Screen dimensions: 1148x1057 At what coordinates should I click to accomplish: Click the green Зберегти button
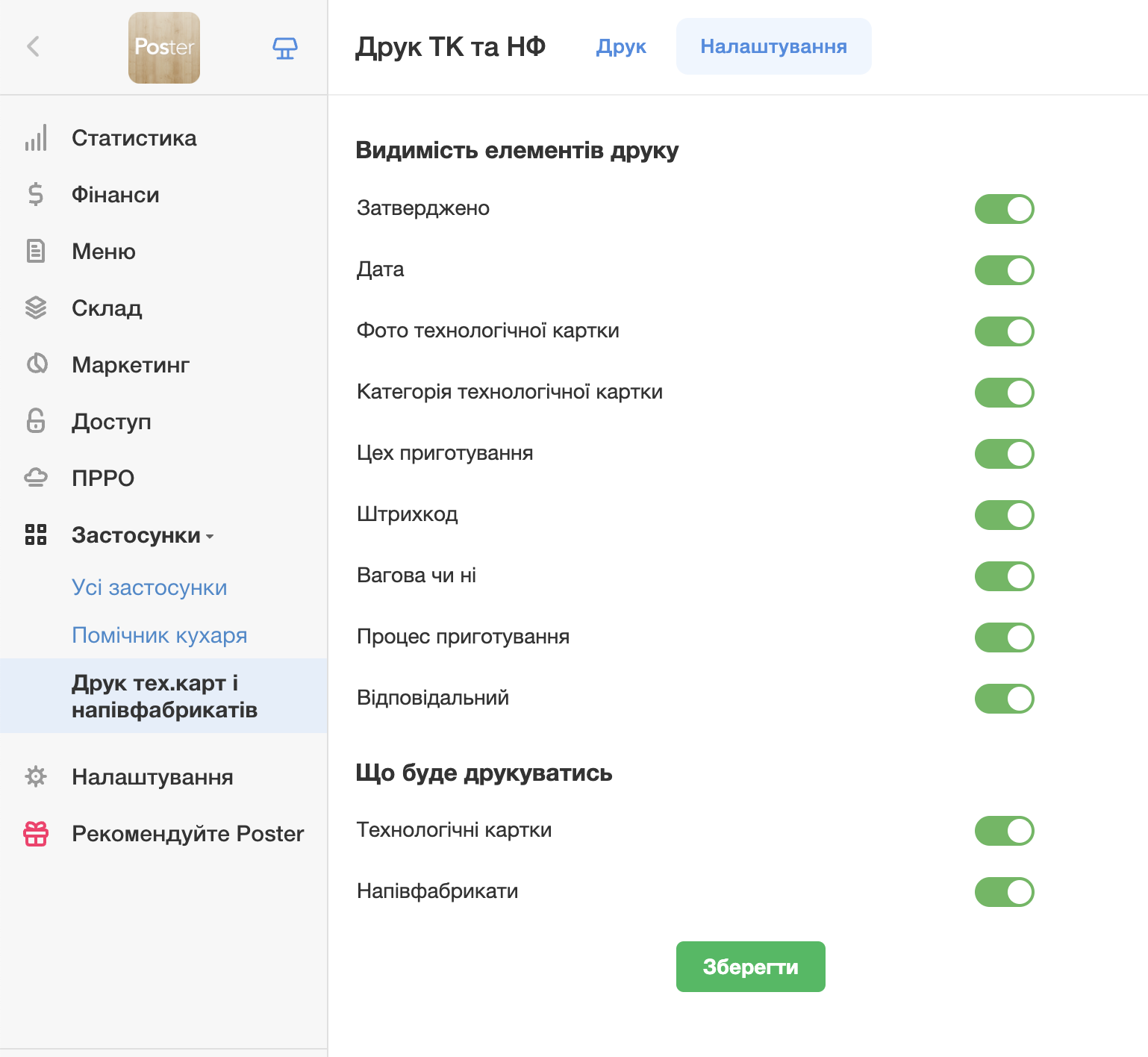click(750, 967)
